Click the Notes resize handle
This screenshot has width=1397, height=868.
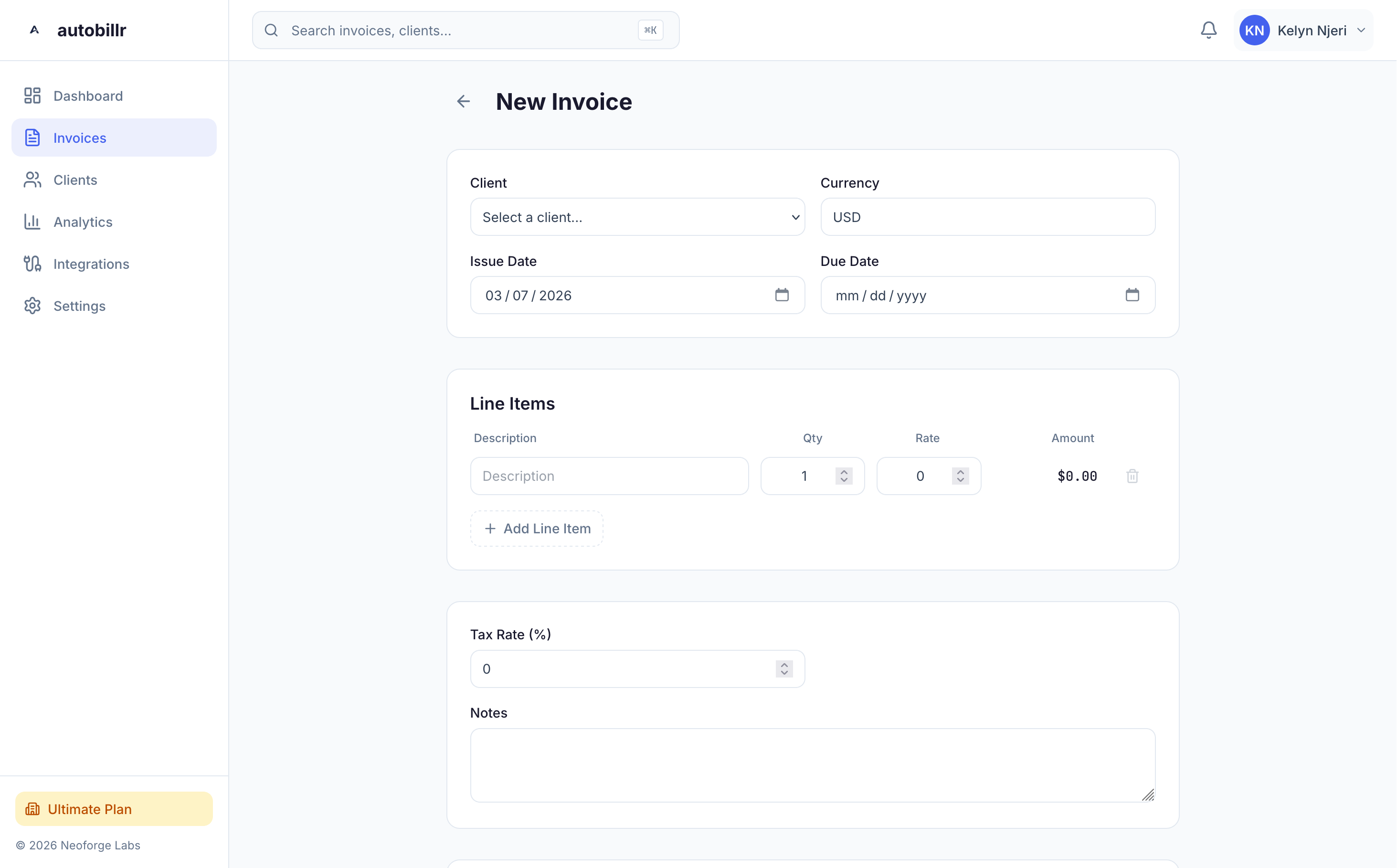pyautogui.click(x=1147, y=794)
